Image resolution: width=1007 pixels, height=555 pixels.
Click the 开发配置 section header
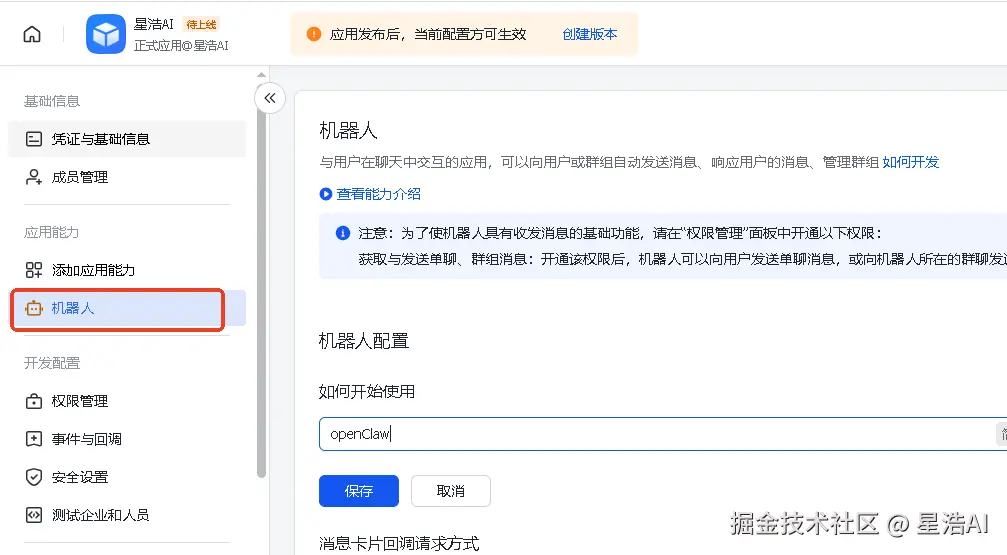[51, 363]
